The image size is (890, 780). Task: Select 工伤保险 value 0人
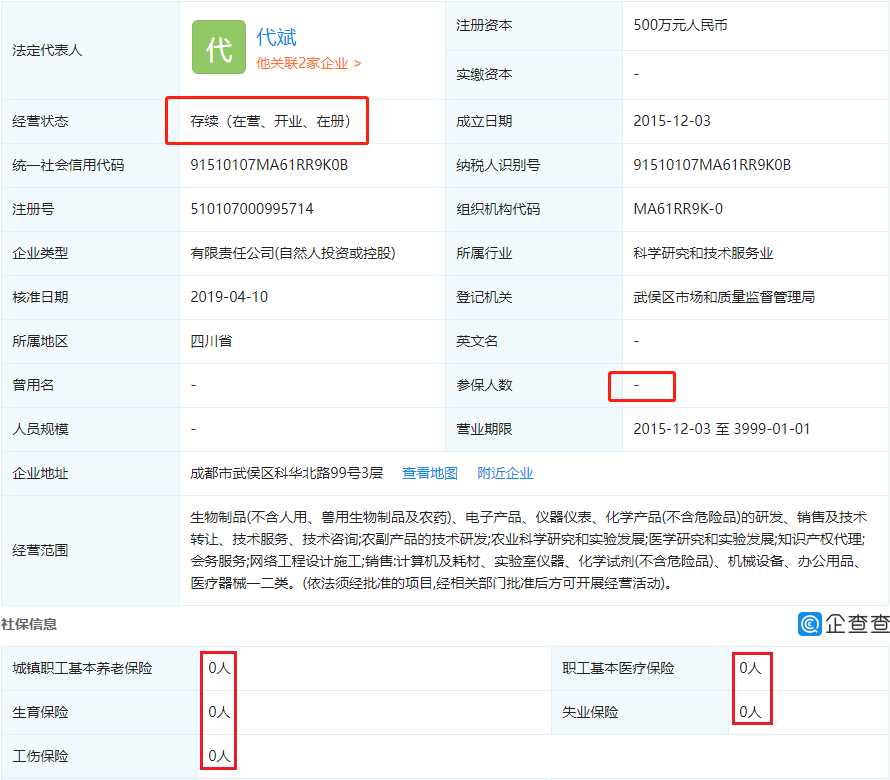coord(219,756)
